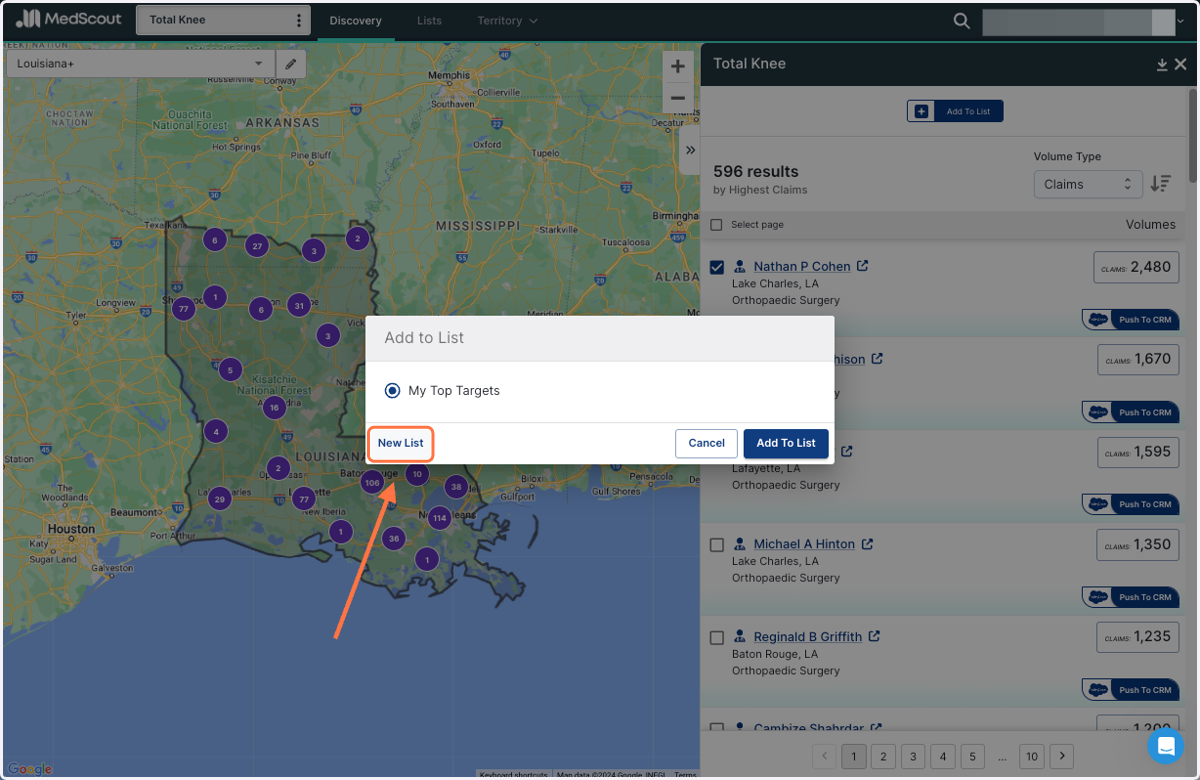Zoom out on the map

pos(677,98)
